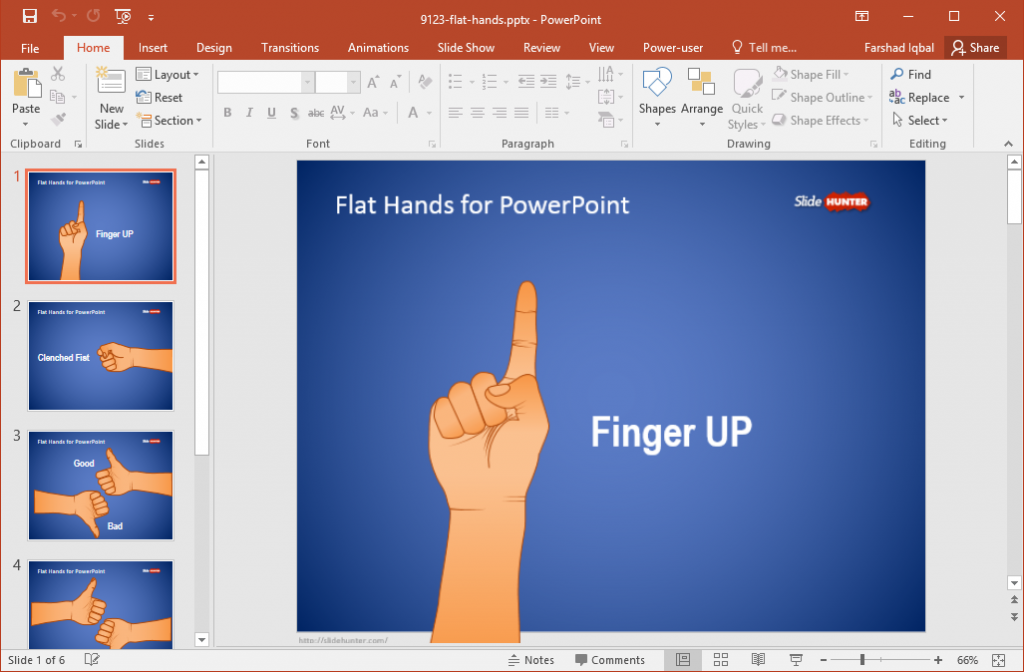
Task: Toggle Bold formatting
Action: point(227,113)
